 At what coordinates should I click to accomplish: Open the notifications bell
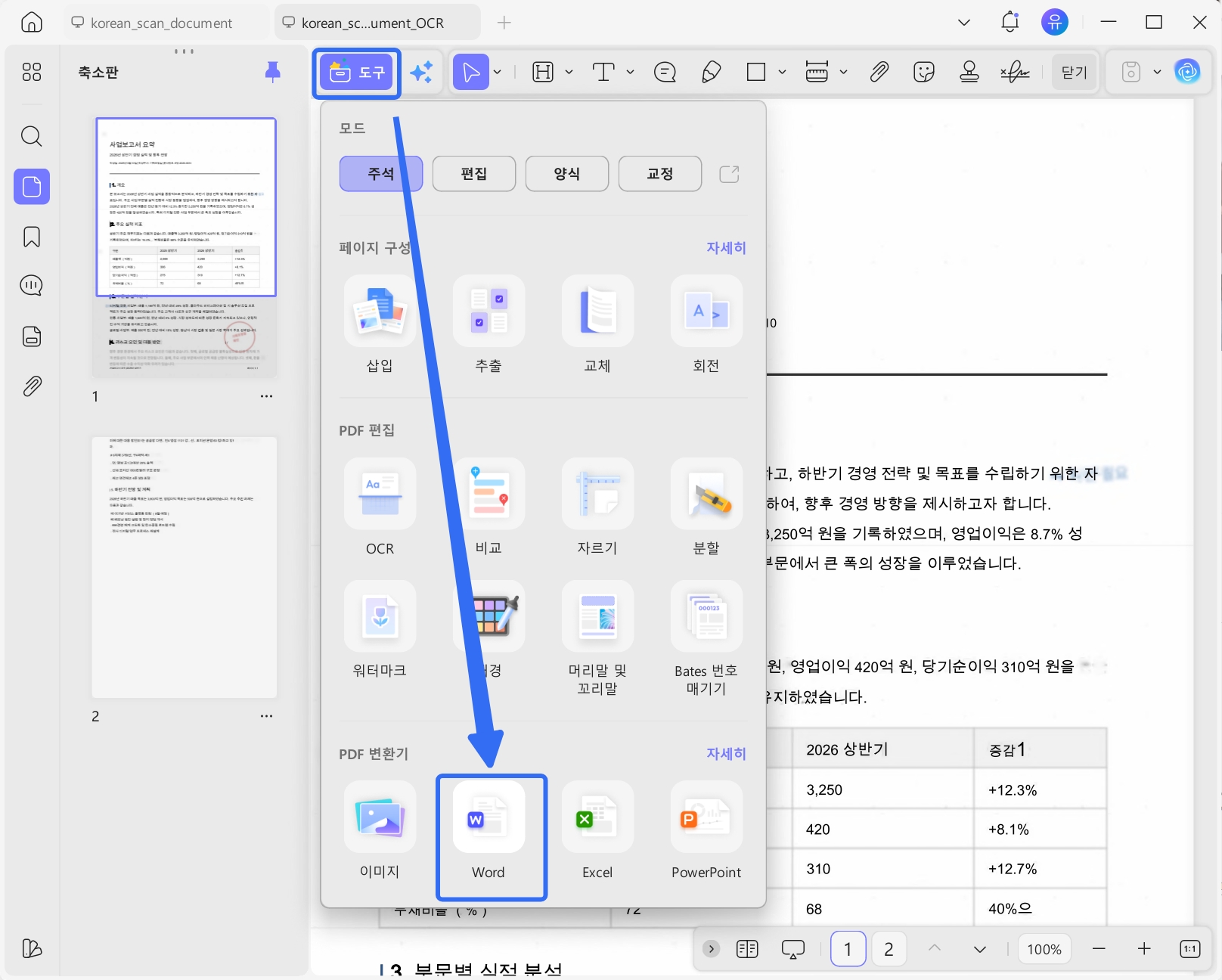(1010, 23)
